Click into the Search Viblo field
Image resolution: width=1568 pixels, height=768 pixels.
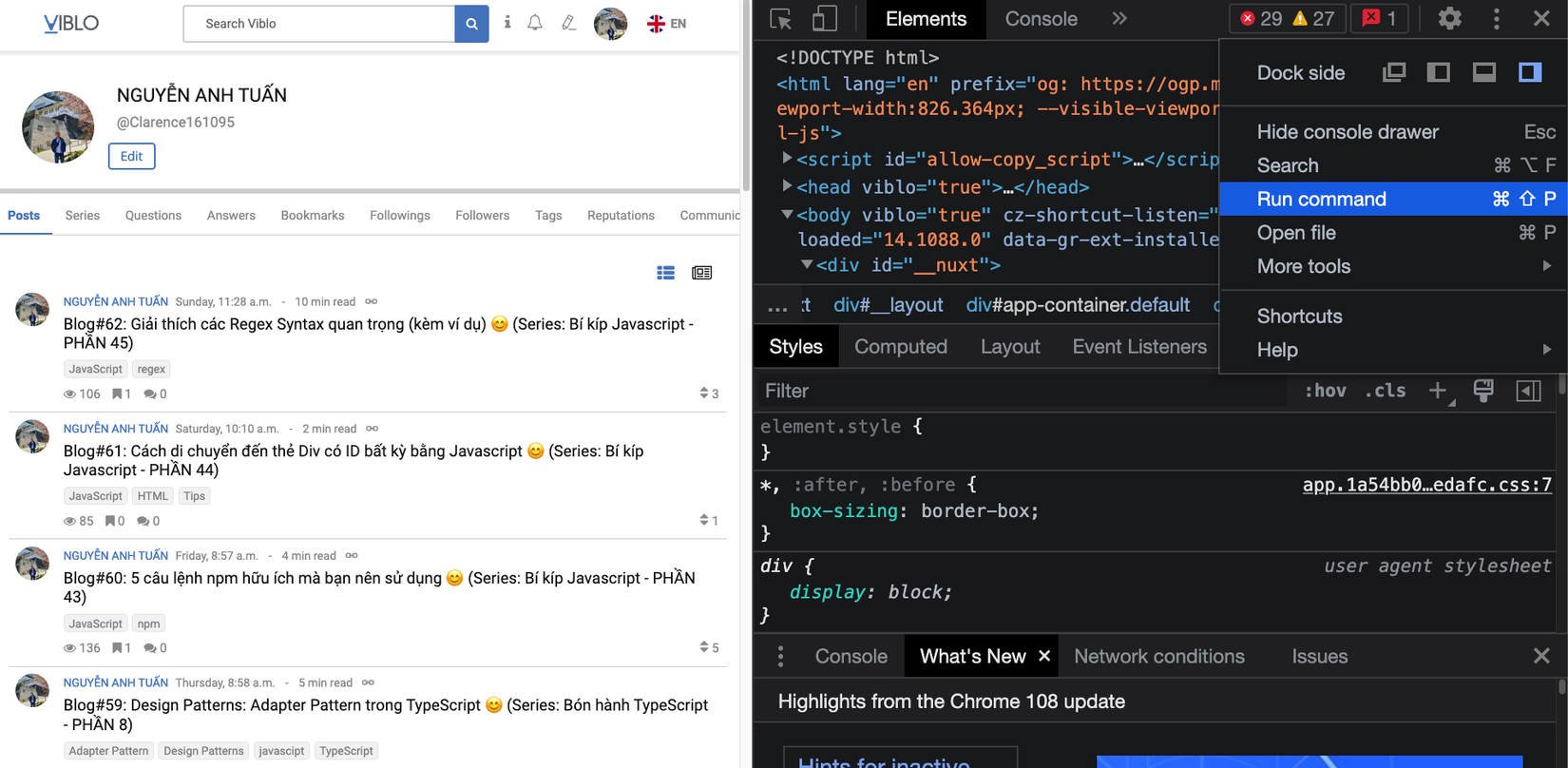click(318, 24)
